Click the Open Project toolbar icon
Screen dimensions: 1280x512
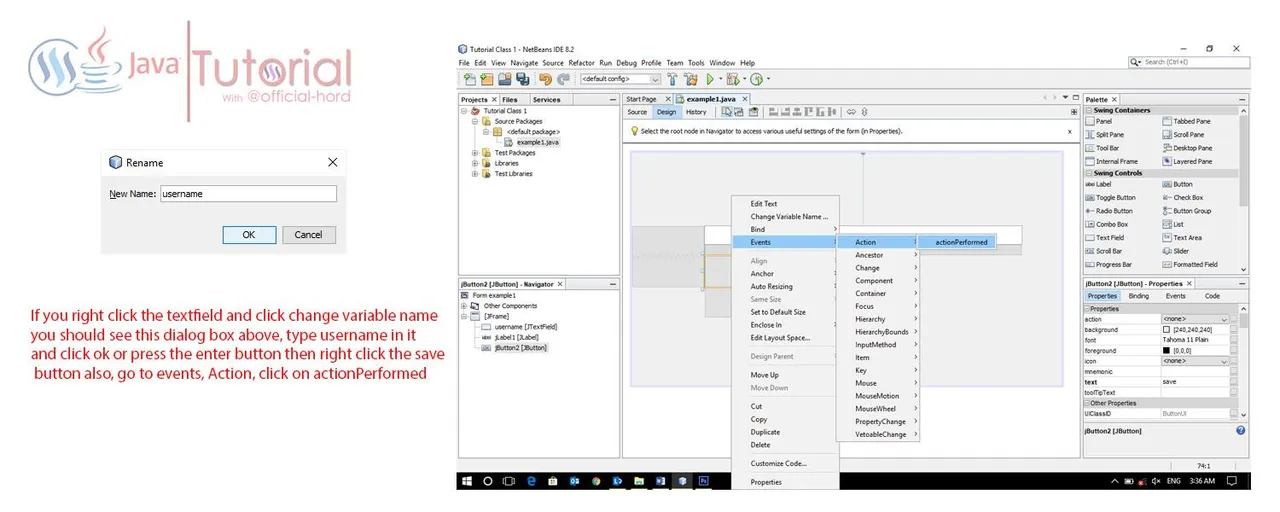tap(505, 79)
